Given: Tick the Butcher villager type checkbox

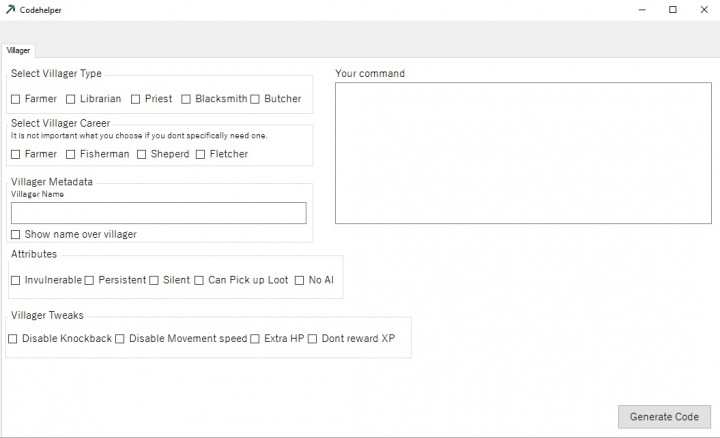Looking at the screenshot, I should click(x=256, y=99).
